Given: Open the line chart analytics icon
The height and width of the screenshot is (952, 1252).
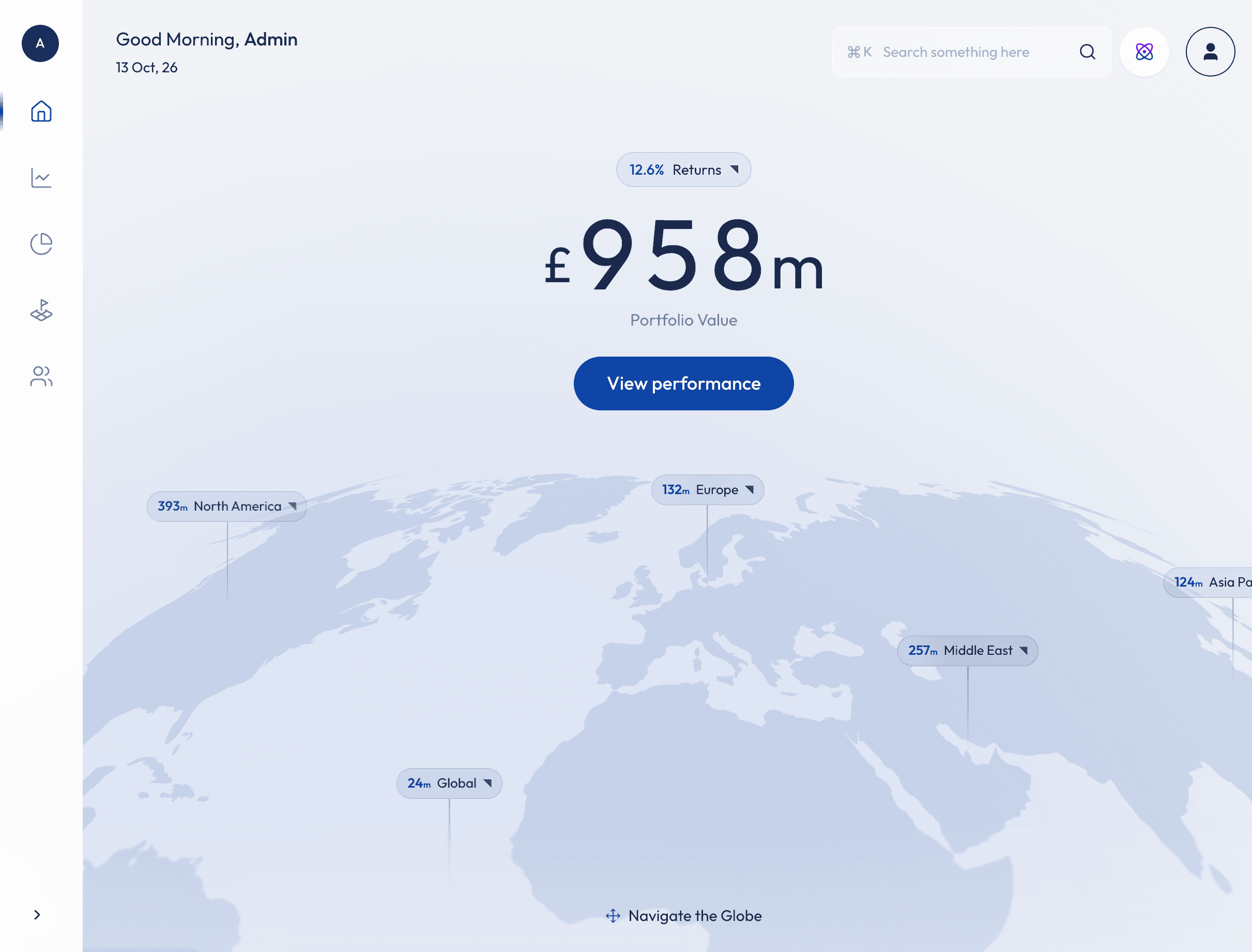Looking at the screenshot, I should [x=41, y=178].
